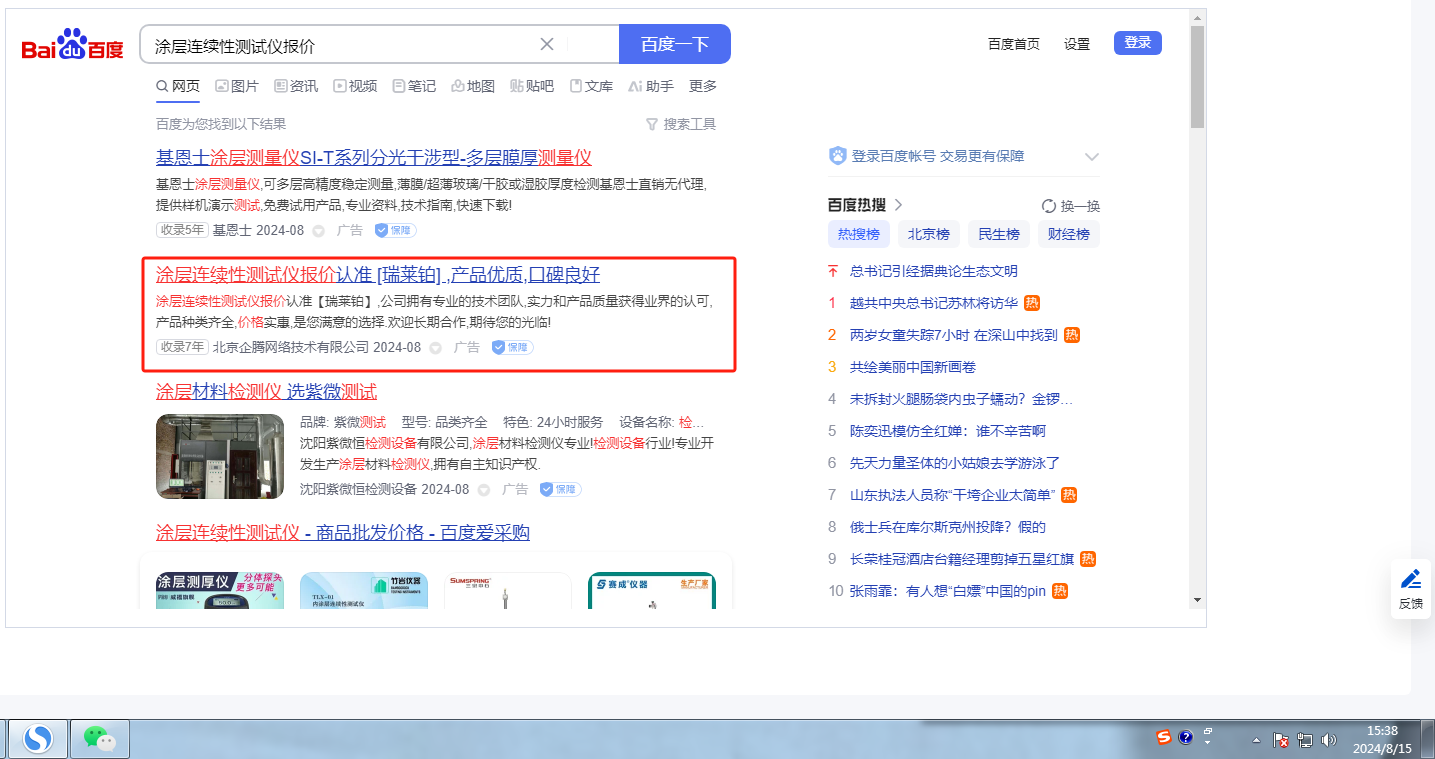Open hot topic 陈奕迅模仿全红婵
The height and width of the screenshot is (759, 1435).
point(948,431)
